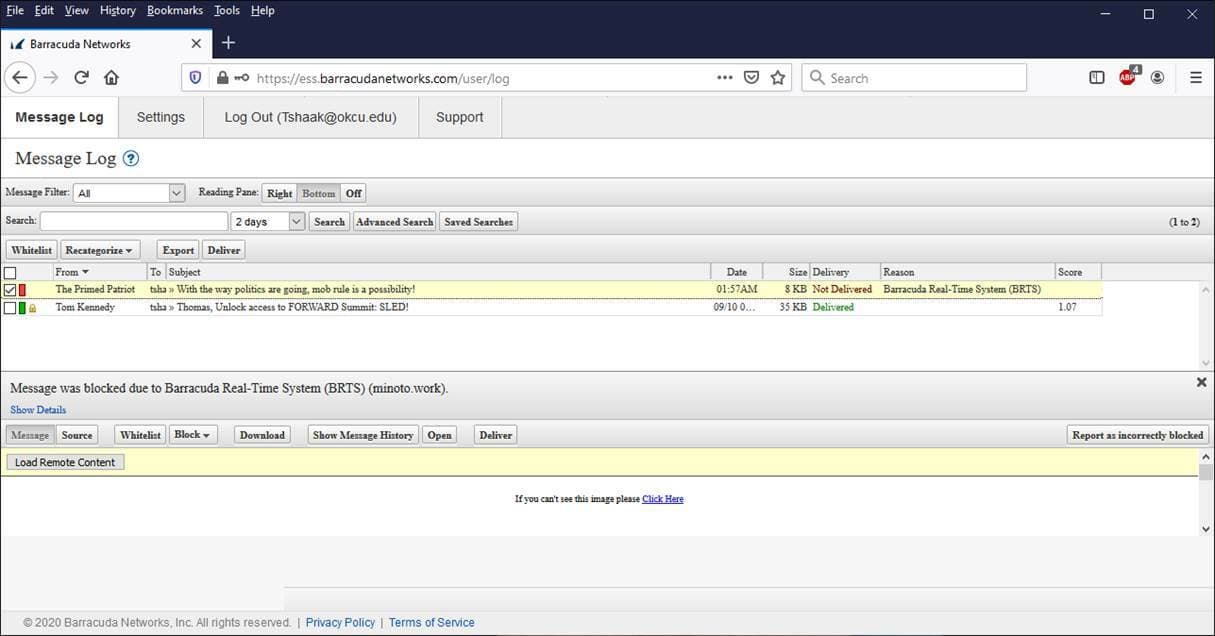Image resolution: width=1215 pixels, height=636 pixels.
Task: Click the green allowed status icon
Action: point(22,308)
